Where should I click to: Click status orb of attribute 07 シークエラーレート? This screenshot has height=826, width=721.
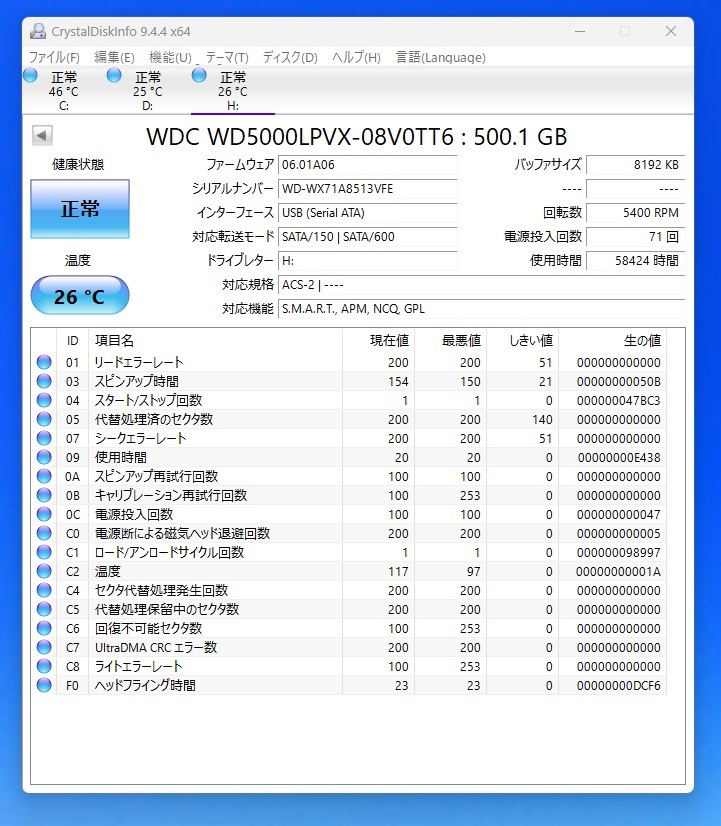click(44, 438)
